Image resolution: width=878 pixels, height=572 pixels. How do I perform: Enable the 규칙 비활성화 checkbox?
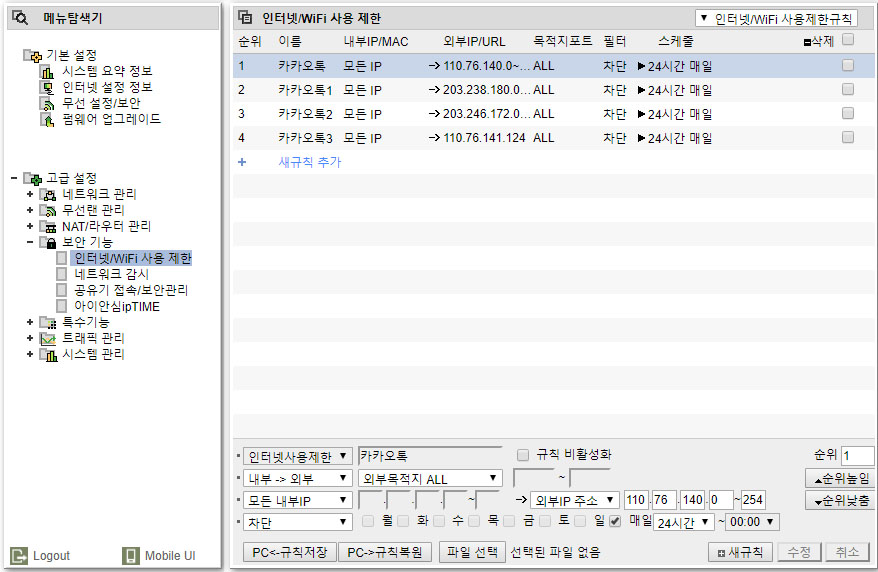coord(522,455)
